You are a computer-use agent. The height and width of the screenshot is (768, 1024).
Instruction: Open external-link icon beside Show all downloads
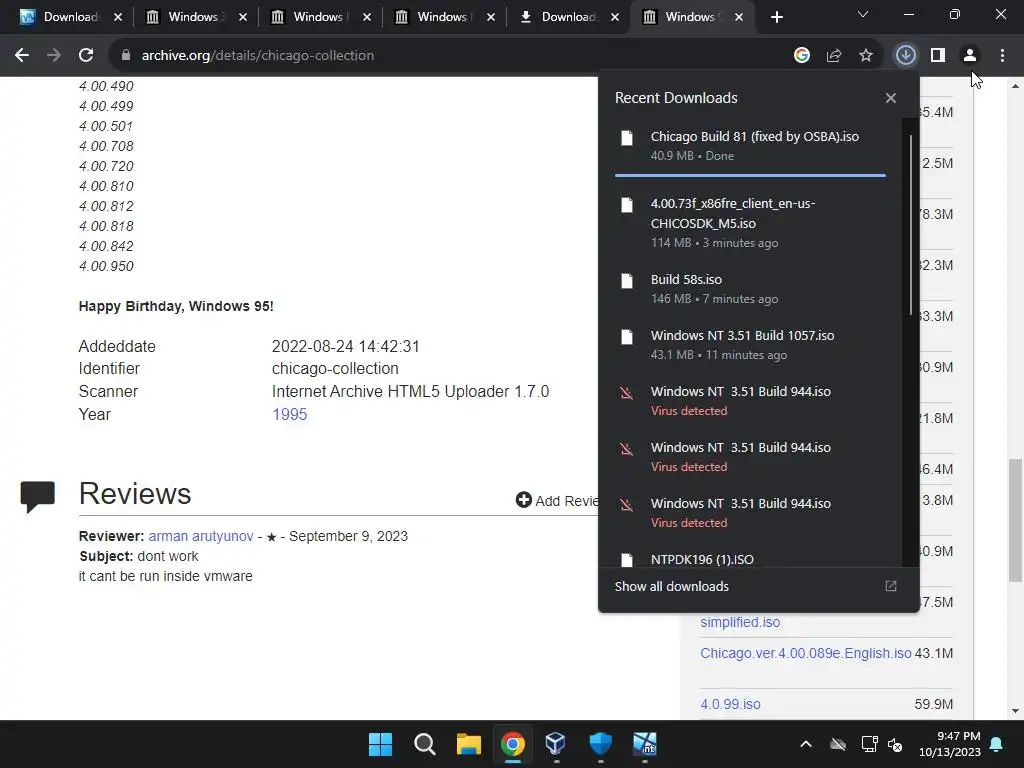click(x=891, y=586)
